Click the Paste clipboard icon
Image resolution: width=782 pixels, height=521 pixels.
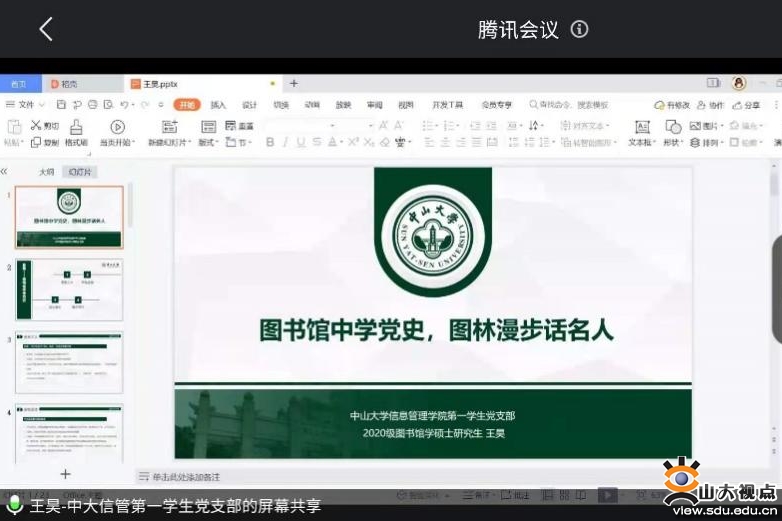13,127
